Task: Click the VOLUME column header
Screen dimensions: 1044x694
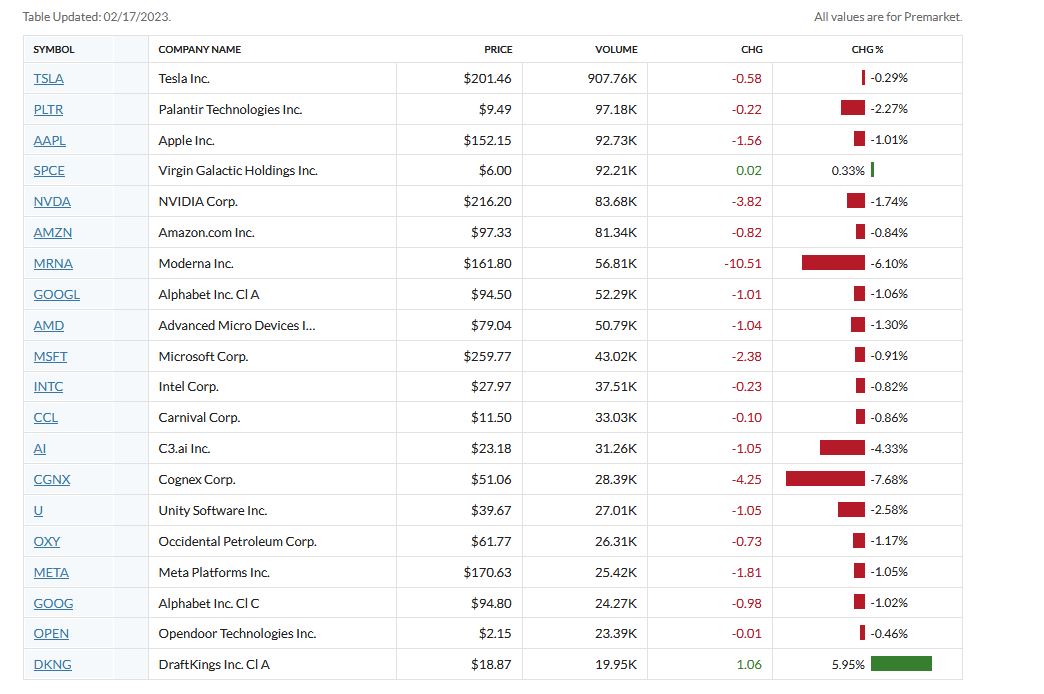Action: (616, 49)
